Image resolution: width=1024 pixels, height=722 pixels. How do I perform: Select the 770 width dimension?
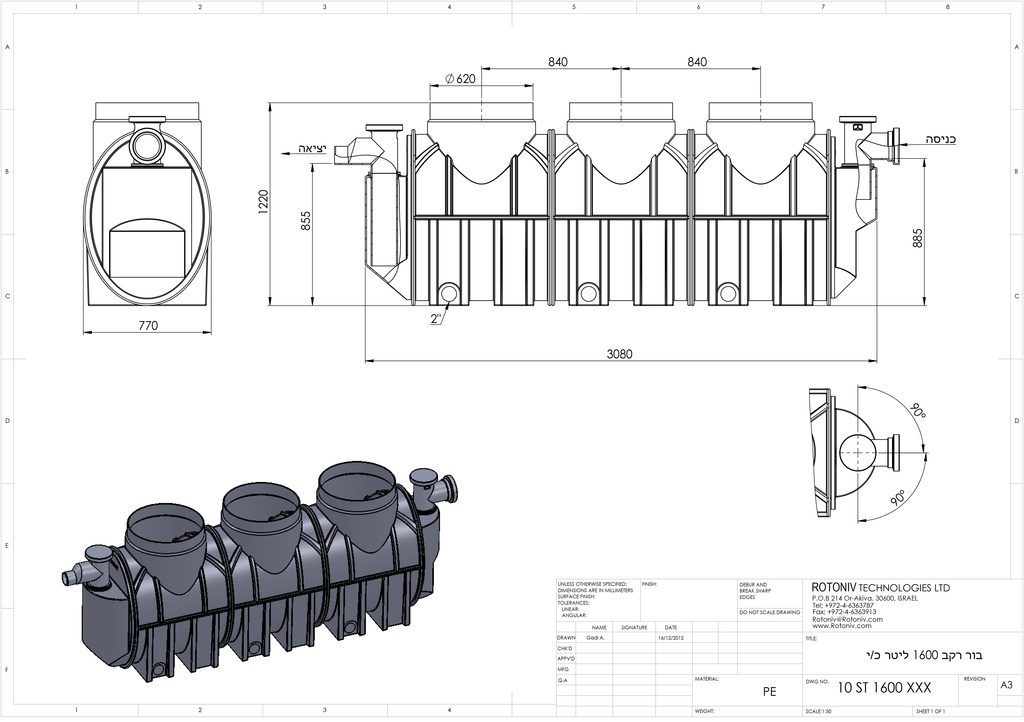[147, 325]
